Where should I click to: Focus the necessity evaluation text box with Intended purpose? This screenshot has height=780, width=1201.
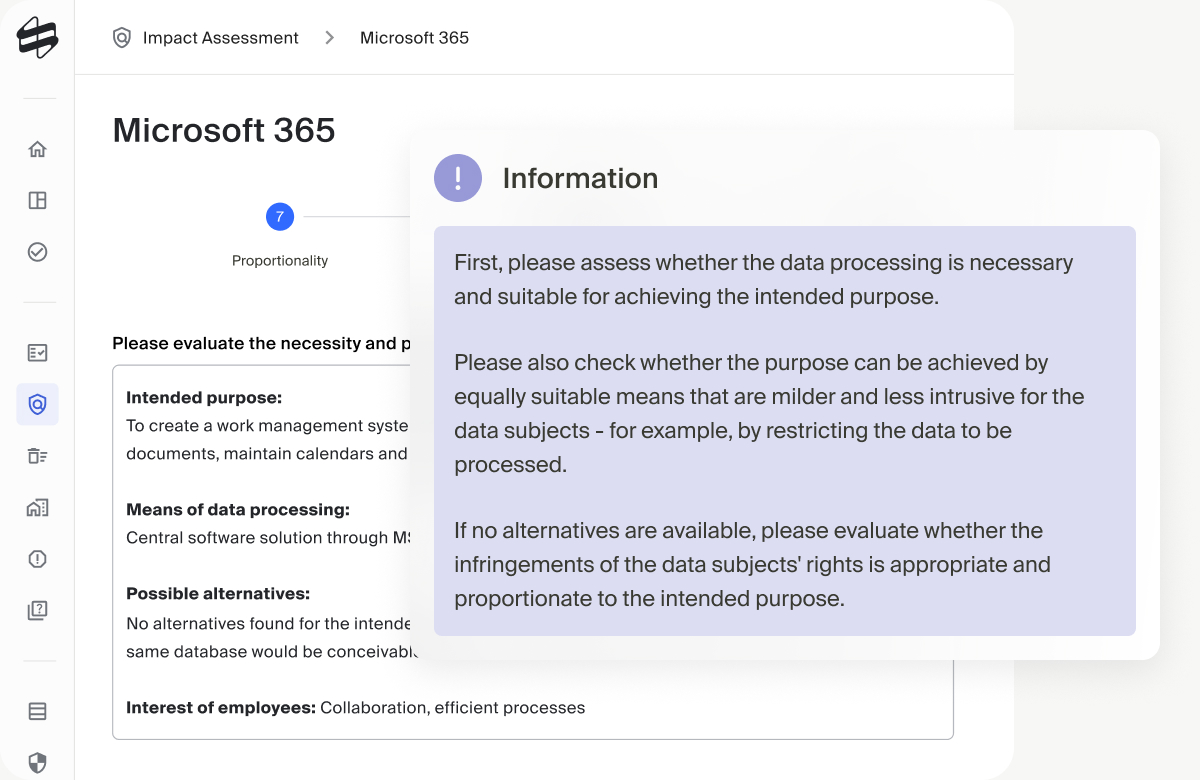coord(533,552)
